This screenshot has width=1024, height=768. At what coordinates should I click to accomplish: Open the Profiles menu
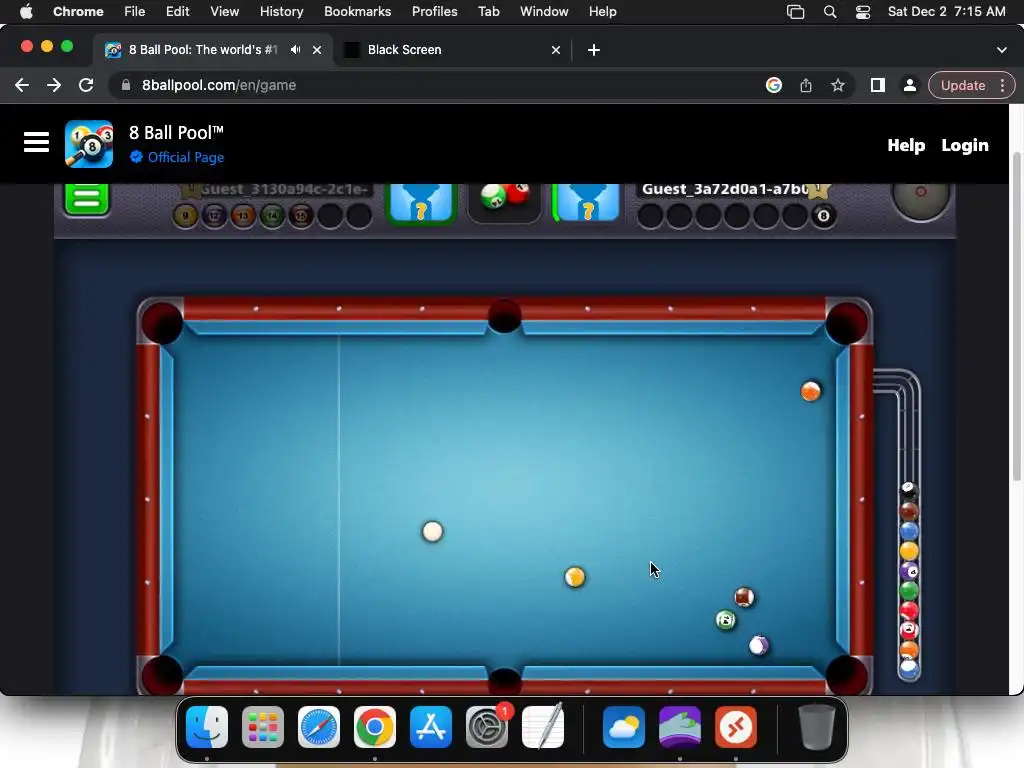tap(434, 11)
